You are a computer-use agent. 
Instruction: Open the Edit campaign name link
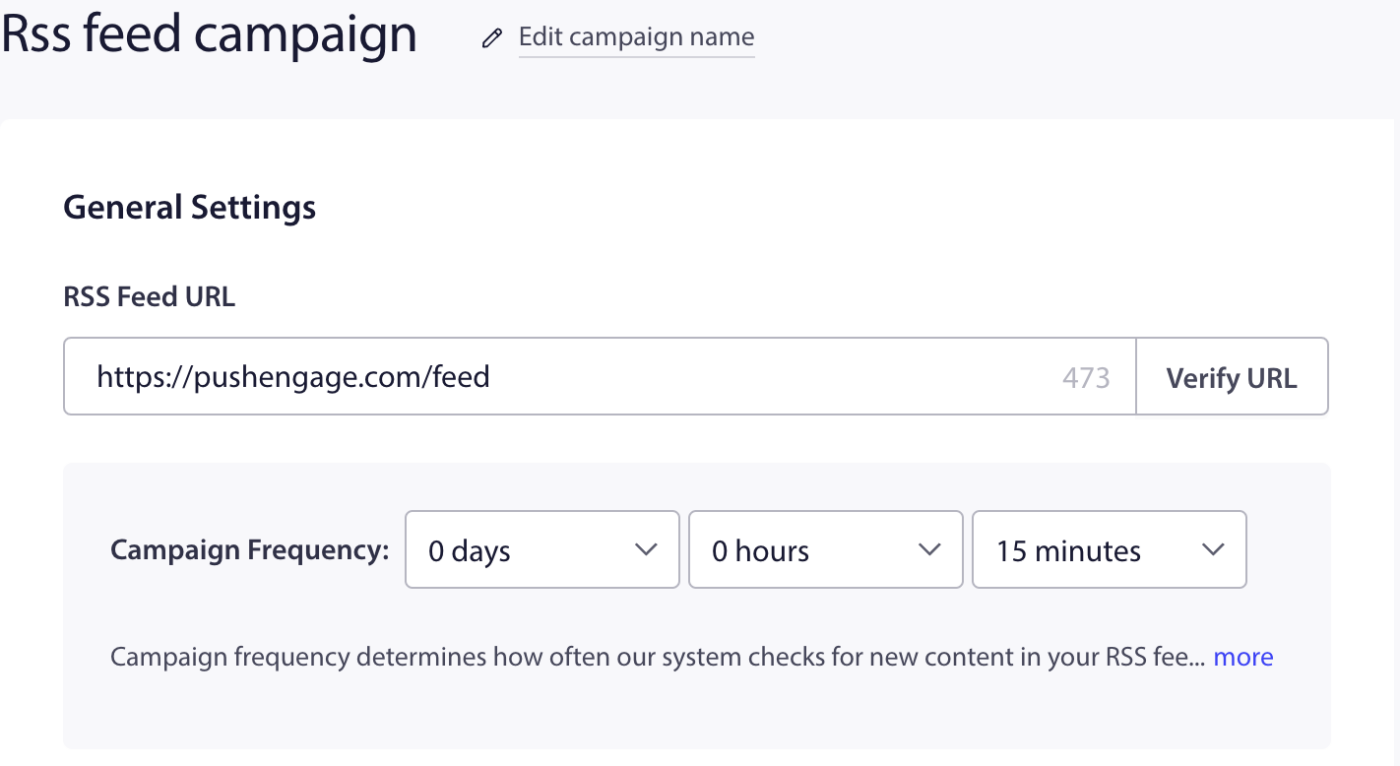[636, 38]
